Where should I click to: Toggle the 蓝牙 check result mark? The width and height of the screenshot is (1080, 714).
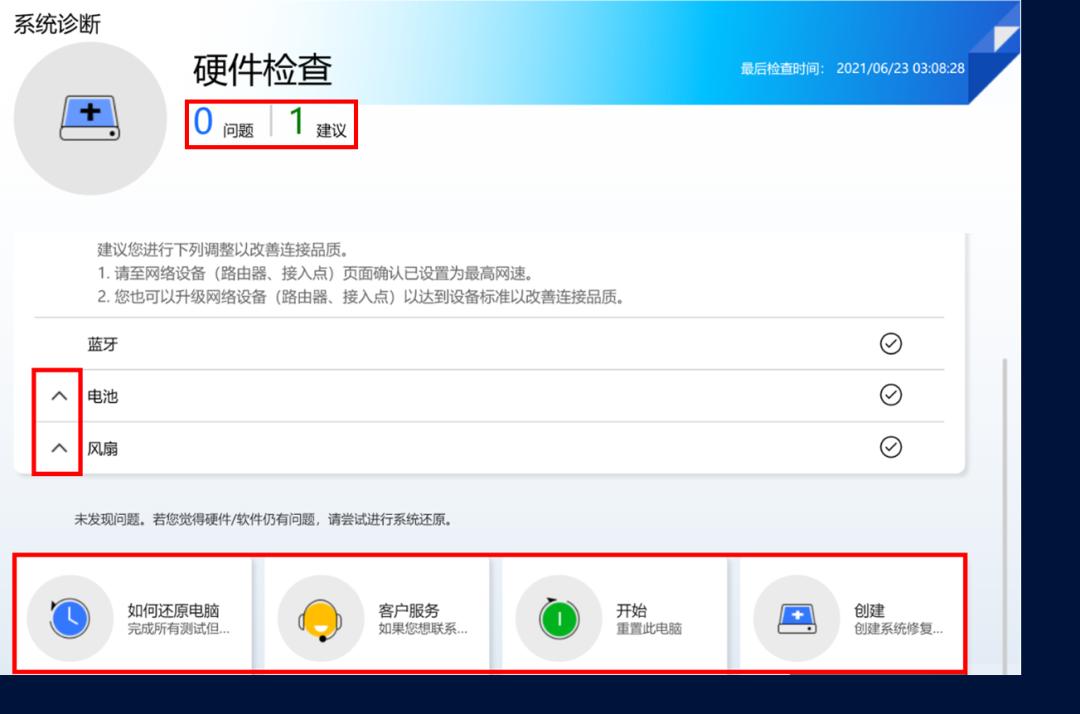point(893,342)
